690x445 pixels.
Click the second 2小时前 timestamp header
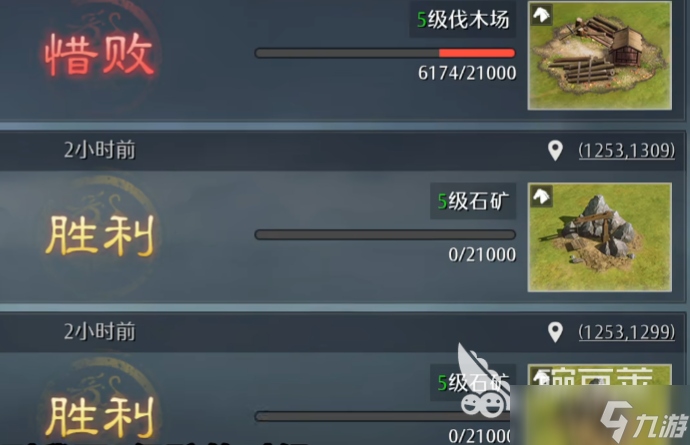click(99, 331)
